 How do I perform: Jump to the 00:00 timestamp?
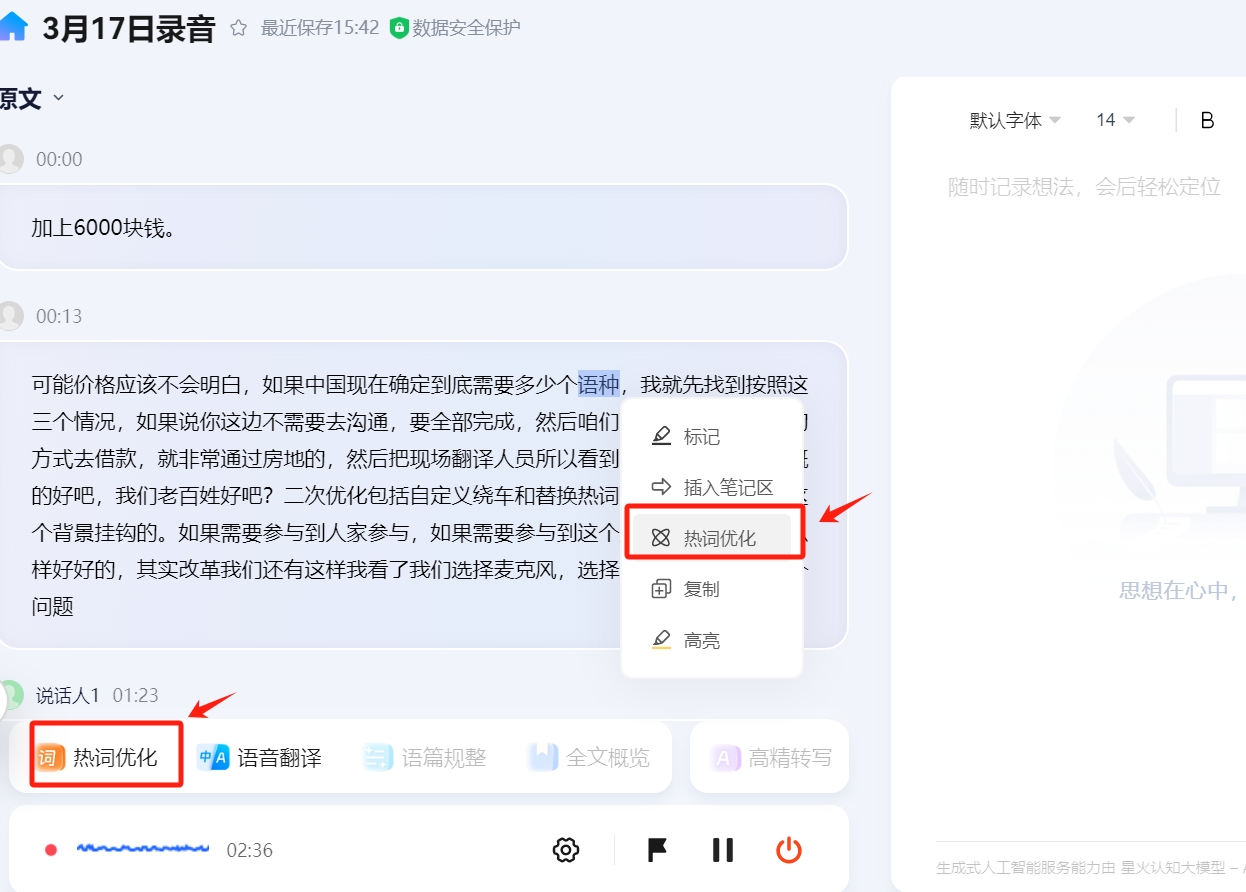(59, 160)
